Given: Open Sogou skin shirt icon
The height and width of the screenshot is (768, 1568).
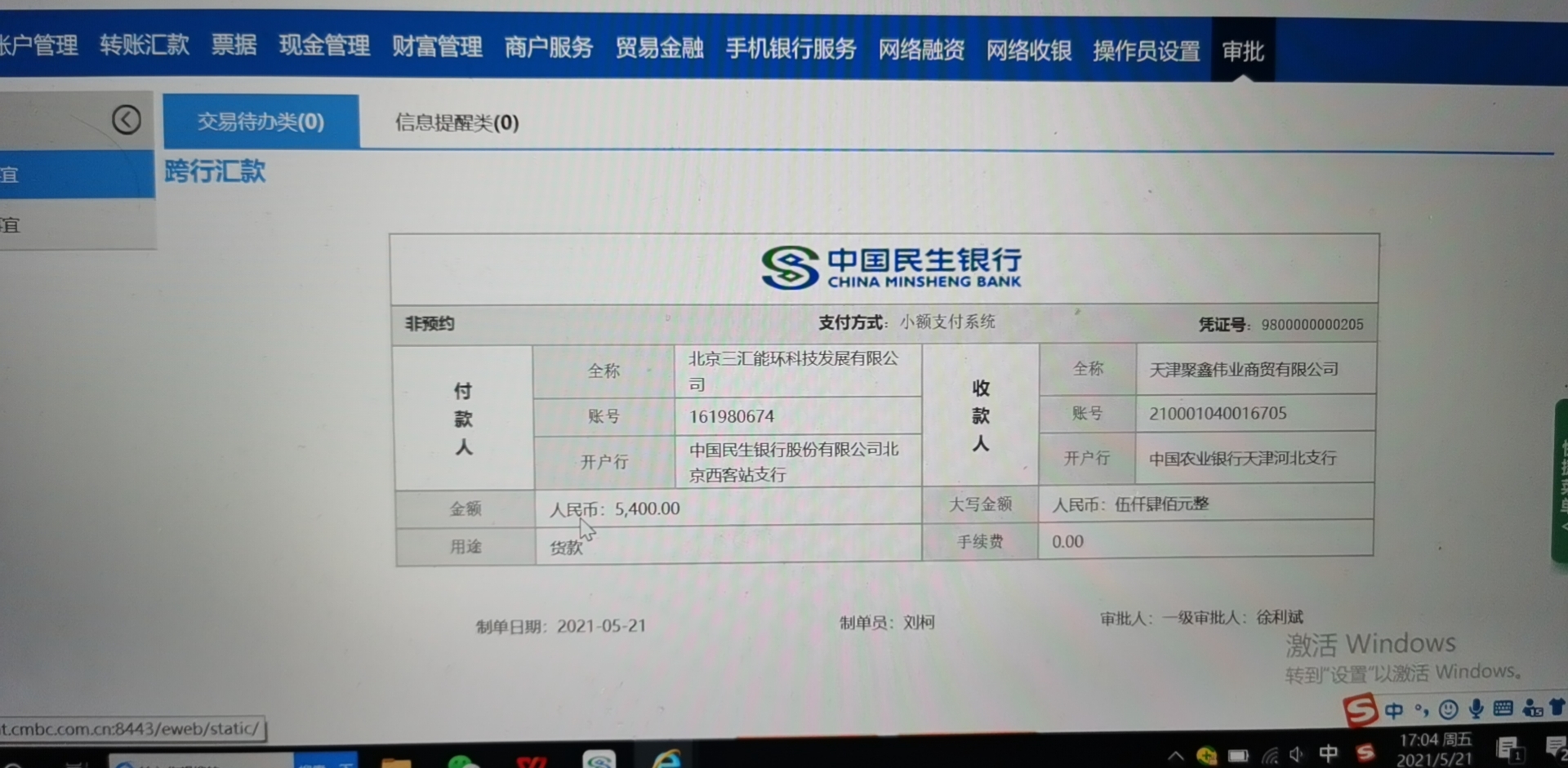Looking at the screenshot, I should tap(1557, 706).
